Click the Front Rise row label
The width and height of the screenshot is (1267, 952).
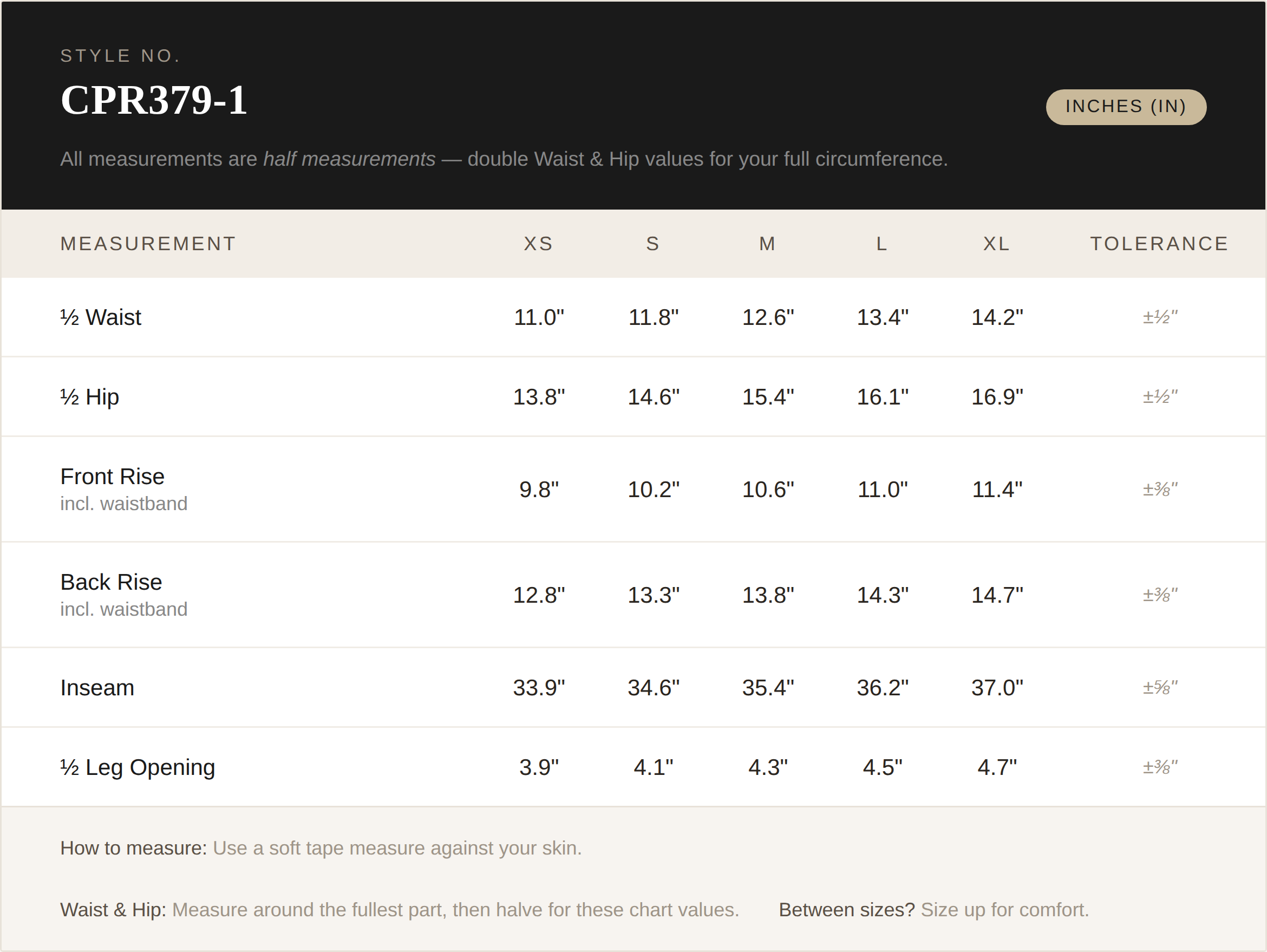[x=112, y=477]
